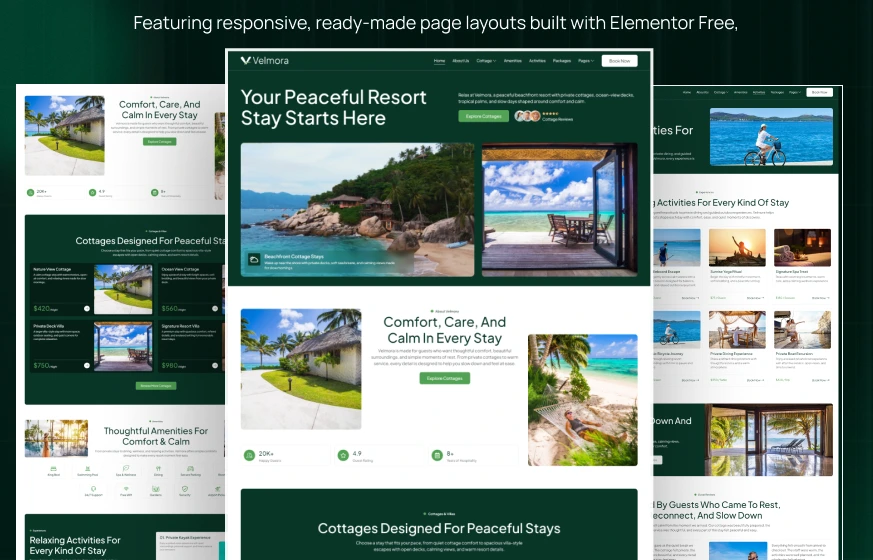This screenshot has width=873, height=560.
Task: Open the Private Dining Experience card photo
Action: pos(737,330)
